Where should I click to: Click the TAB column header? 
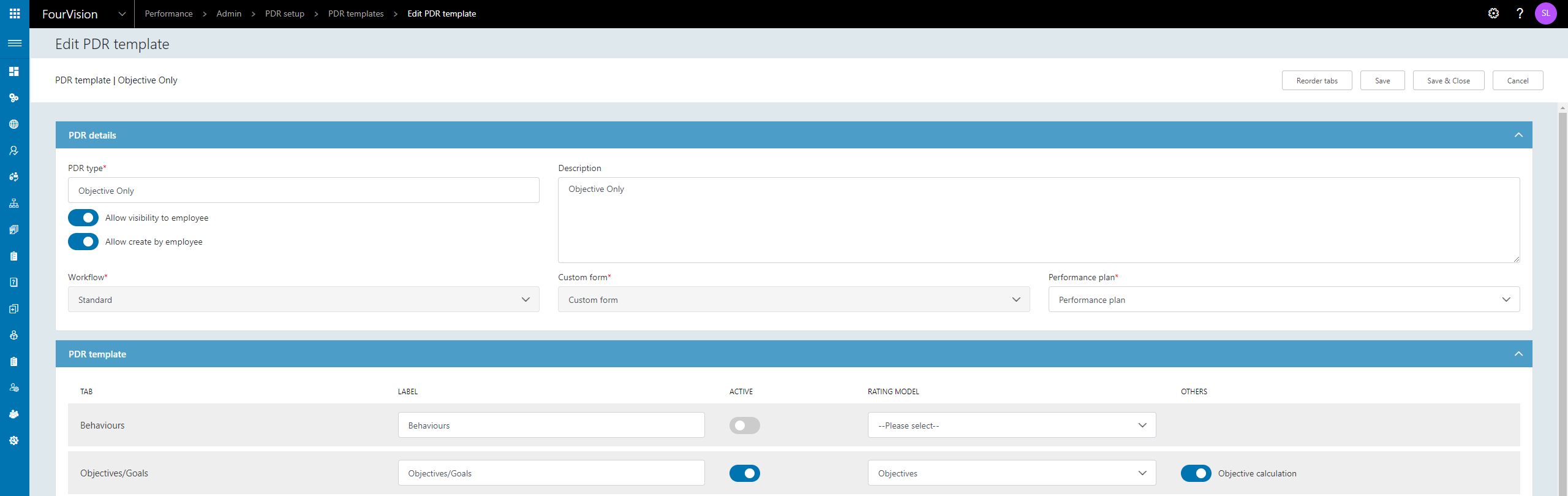(86, 392)
